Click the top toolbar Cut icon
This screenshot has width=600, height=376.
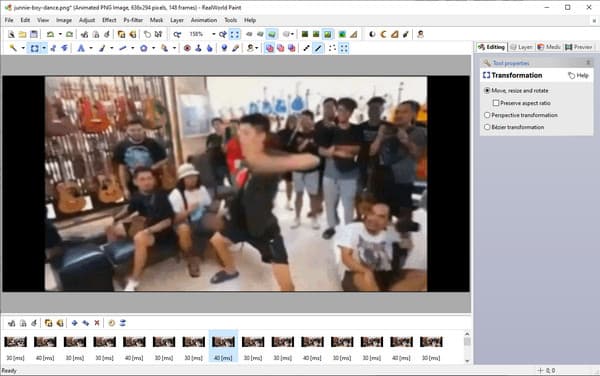point(85,34)
